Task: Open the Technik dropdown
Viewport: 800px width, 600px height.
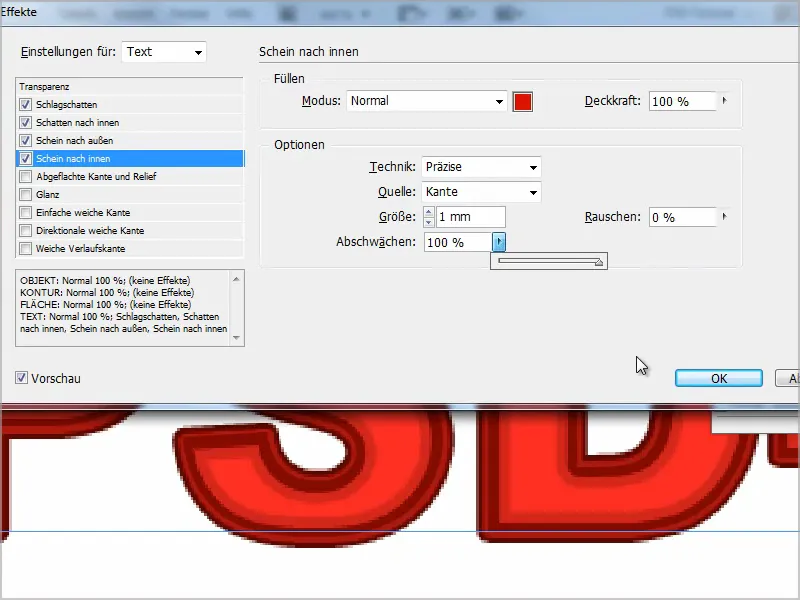Action: click(481, 167)
